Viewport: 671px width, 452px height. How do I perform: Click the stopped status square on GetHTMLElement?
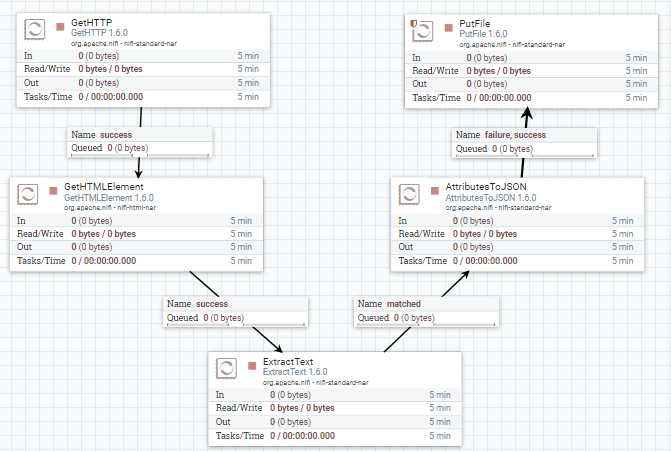[54, 187]
